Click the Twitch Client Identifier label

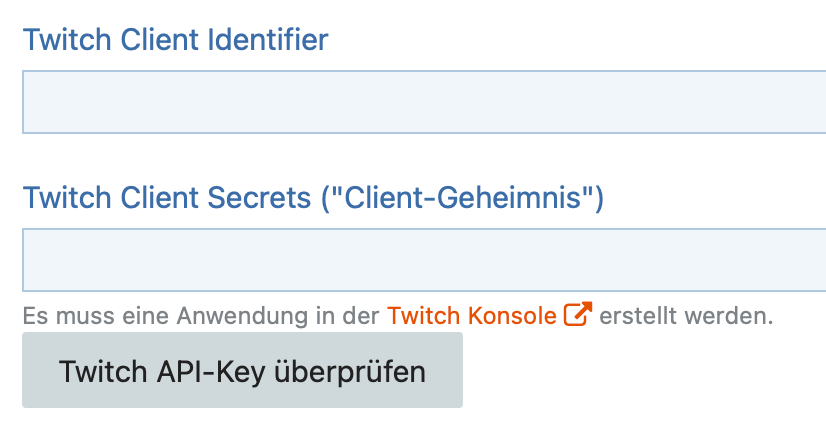pos(175,40)
